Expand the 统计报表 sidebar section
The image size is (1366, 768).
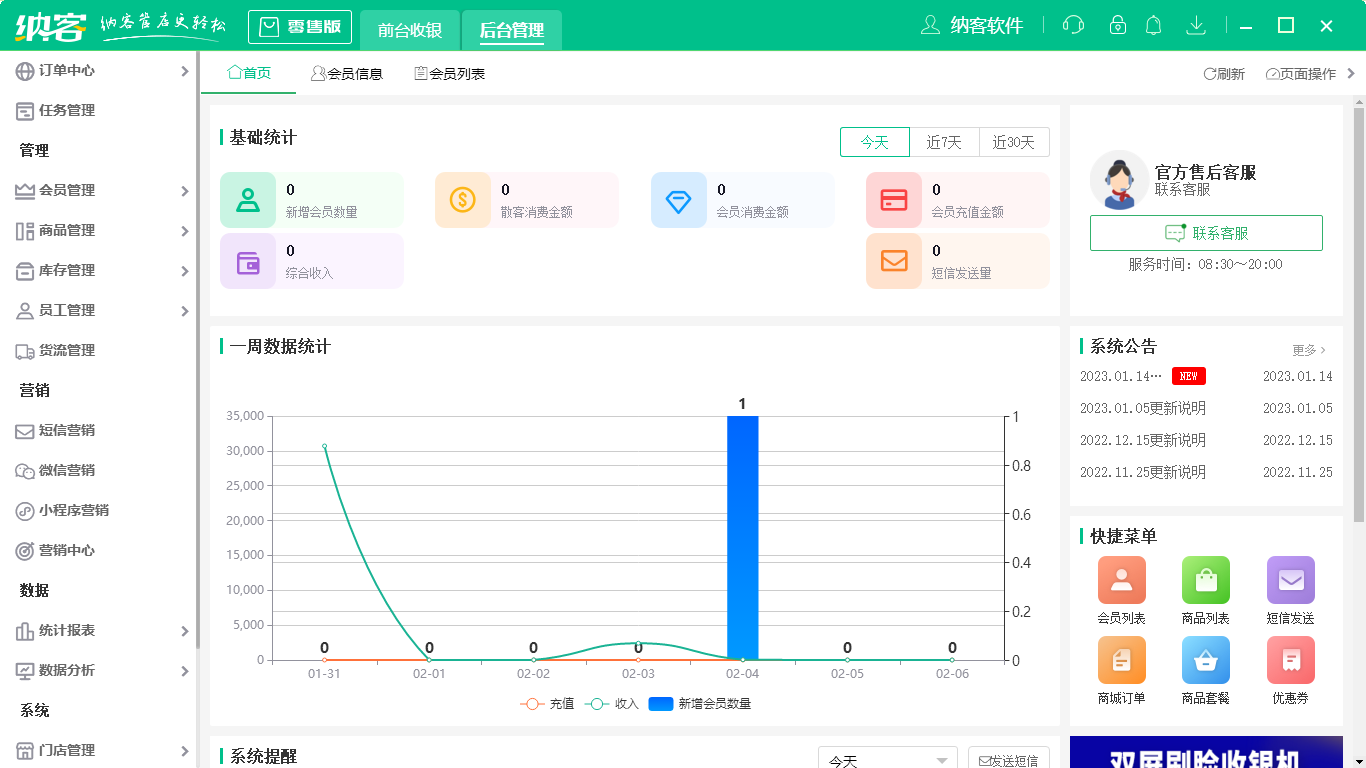66,631
